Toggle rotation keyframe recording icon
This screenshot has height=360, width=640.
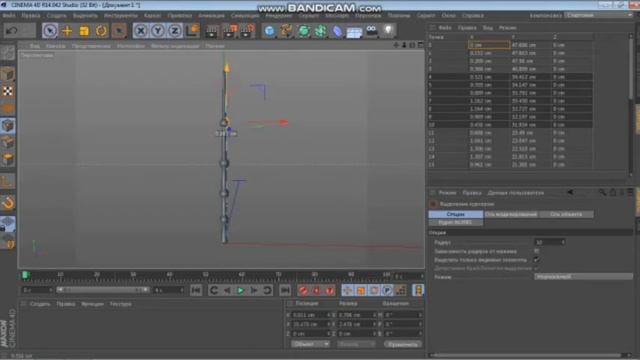[x=374, y=290]
